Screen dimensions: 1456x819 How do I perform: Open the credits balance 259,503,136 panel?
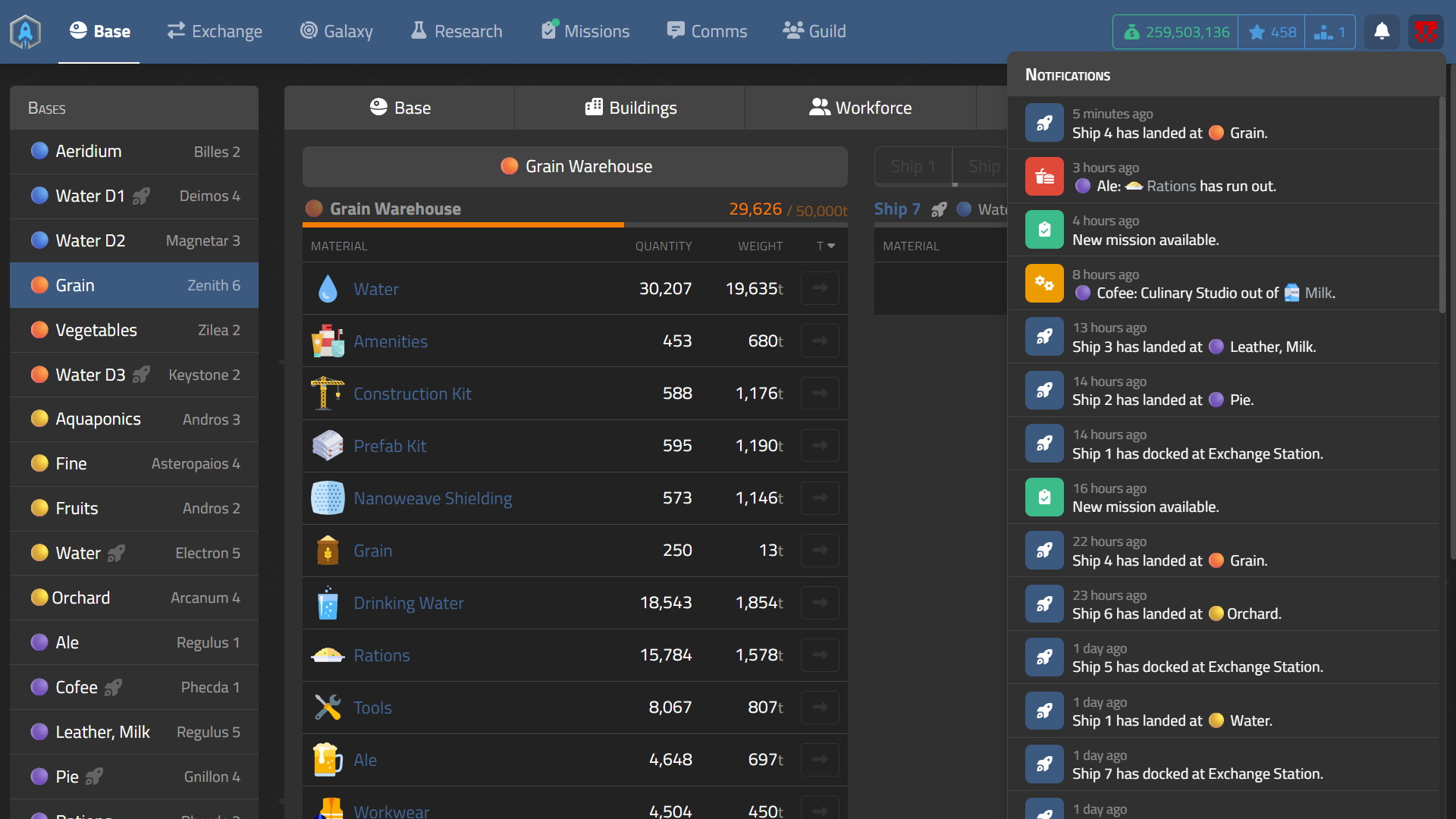(x=1175, y=32)
